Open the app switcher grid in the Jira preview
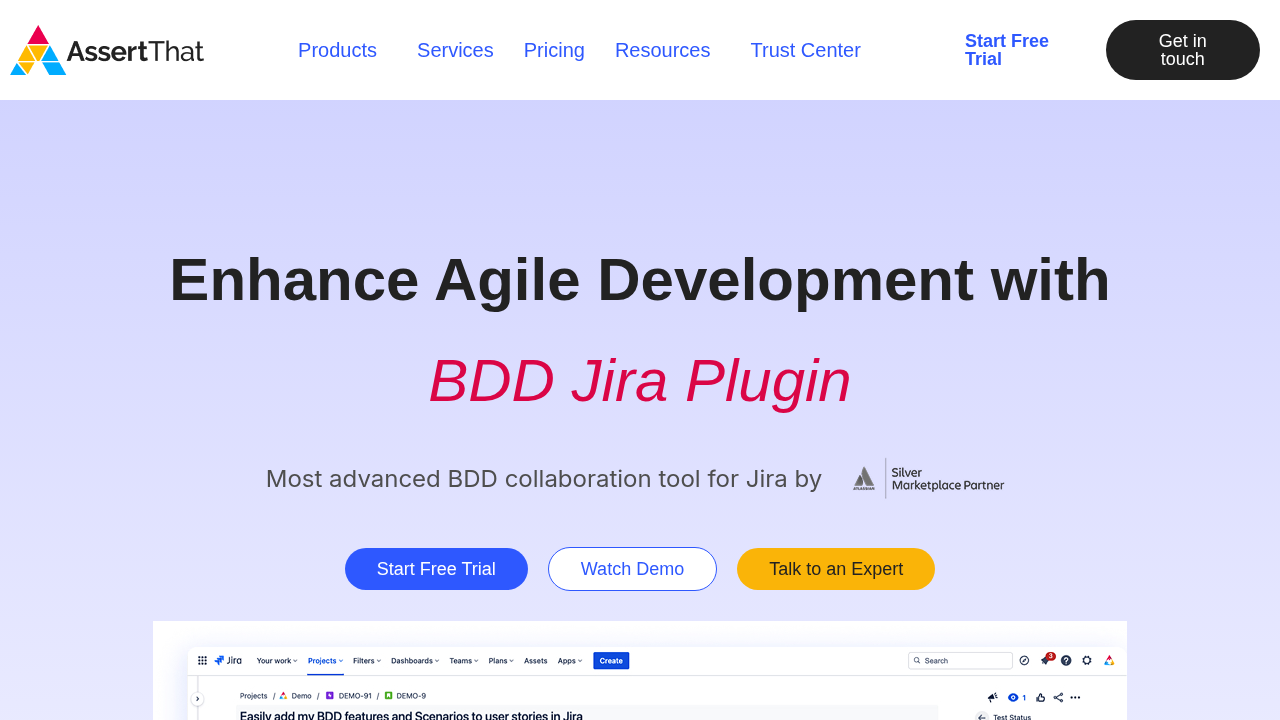The image size is (1280, 720). click(202, 660)
